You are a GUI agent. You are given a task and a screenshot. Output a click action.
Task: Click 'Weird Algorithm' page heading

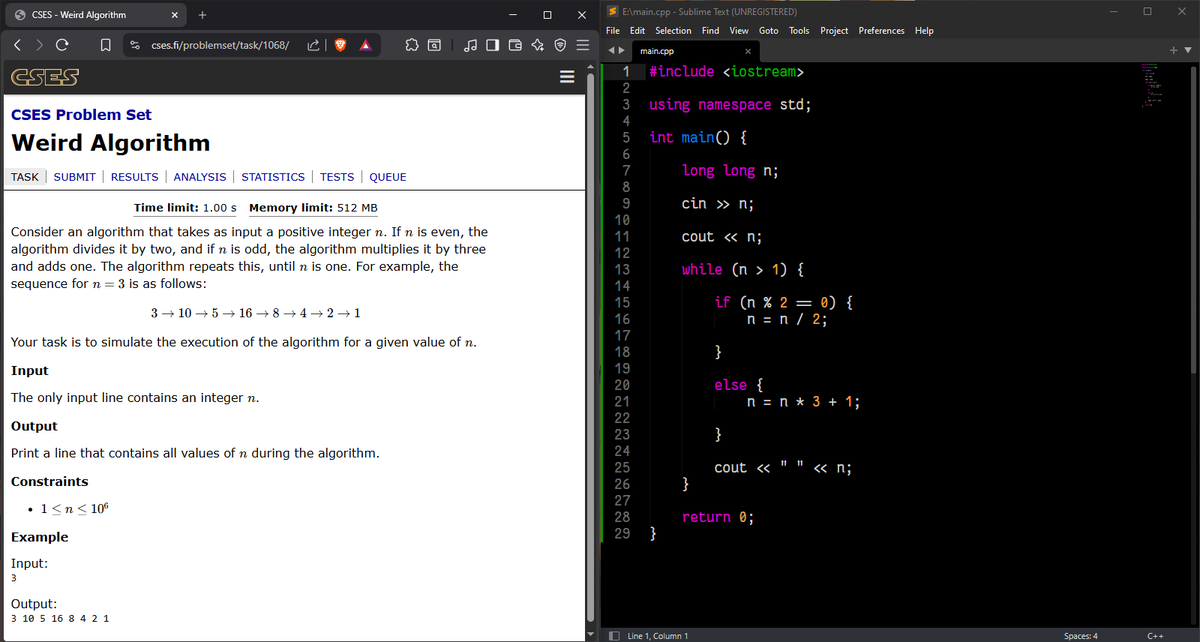[110, 142]
